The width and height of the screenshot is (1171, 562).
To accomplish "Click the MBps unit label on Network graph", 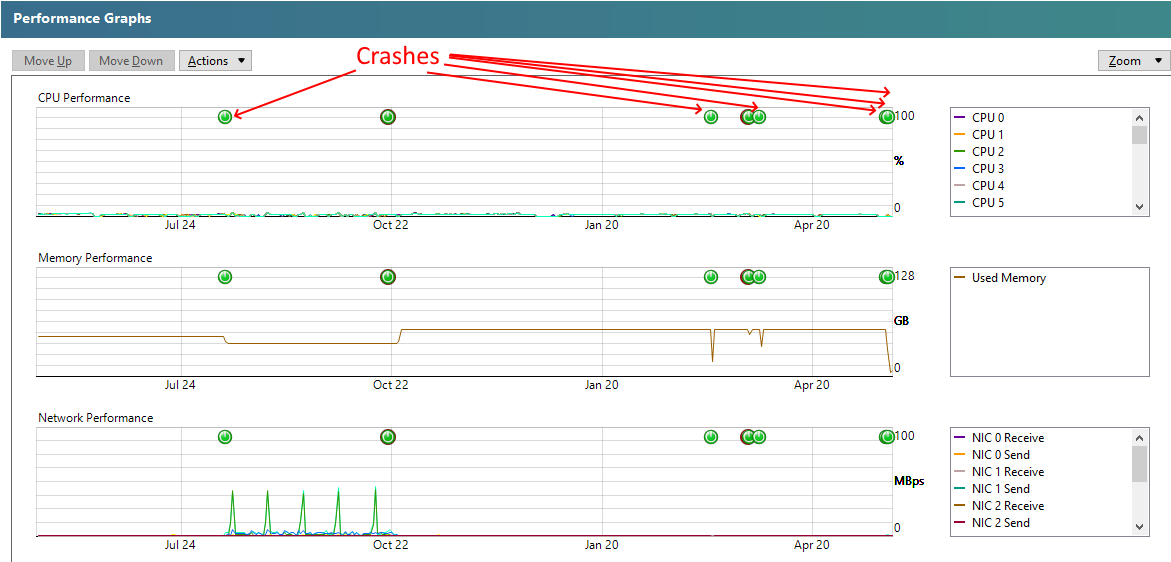I will click(x=909, y=481).
